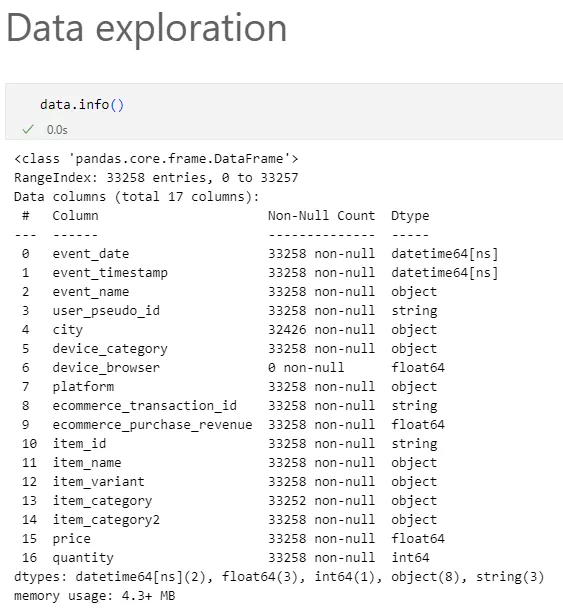Screen dimensions: 563x615
Task: Click the RangeIndex 33258 entries line
Action: [x=156, y=178]
